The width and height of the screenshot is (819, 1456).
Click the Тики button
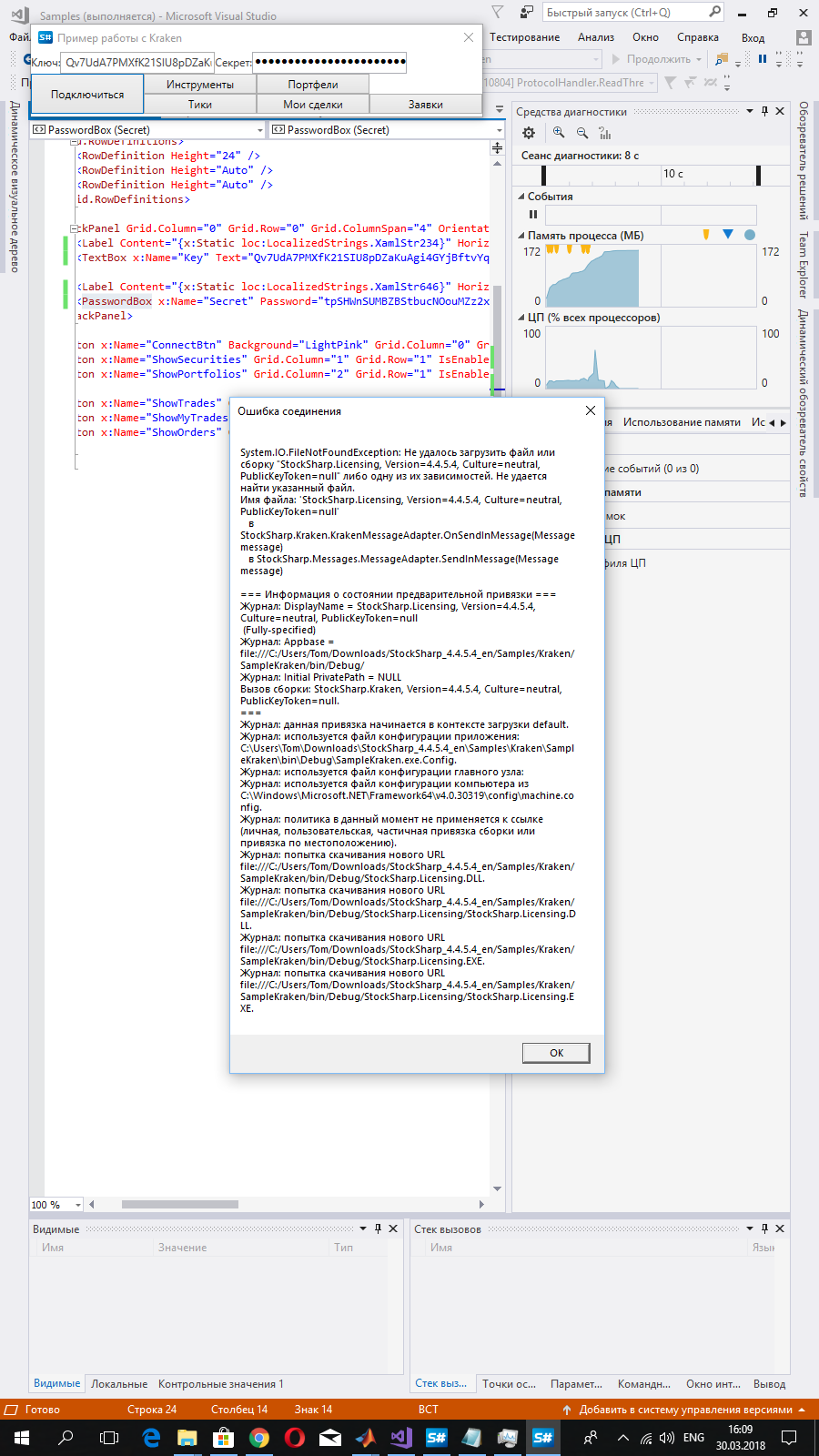200,105
